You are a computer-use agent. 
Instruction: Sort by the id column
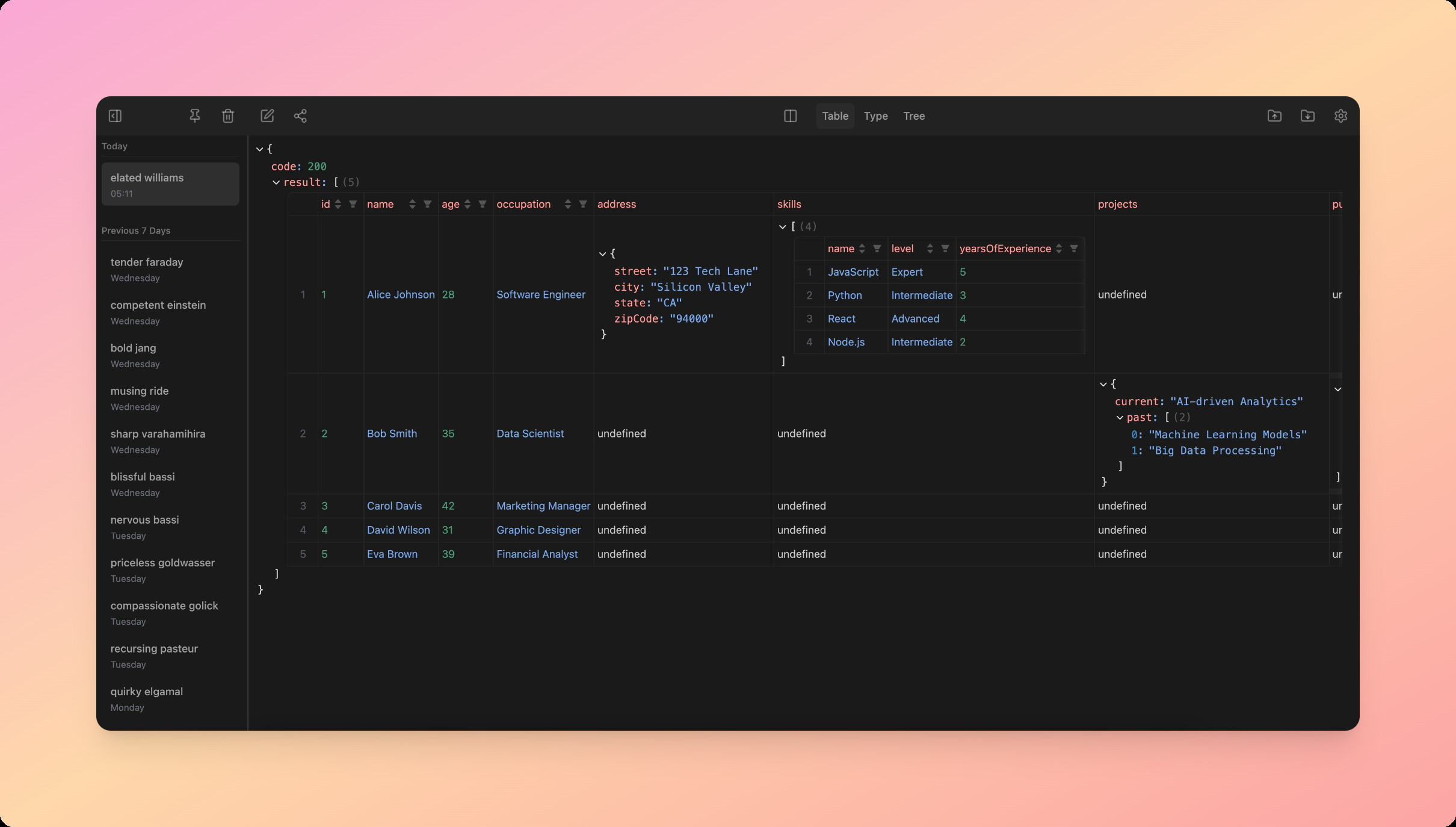pos(338,205)
